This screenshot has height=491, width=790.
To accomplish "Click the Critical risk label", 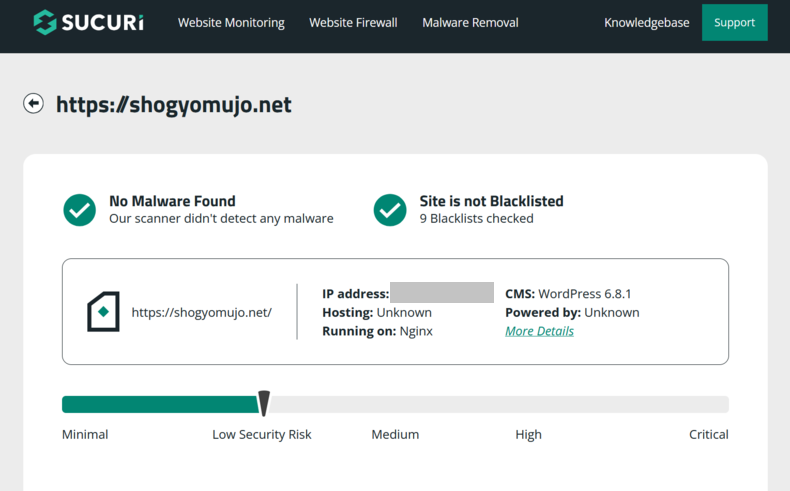I will coord(708,434).
